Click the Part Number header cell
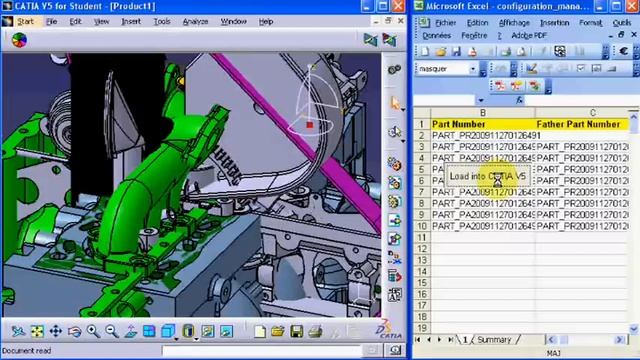 click(483, 124)
